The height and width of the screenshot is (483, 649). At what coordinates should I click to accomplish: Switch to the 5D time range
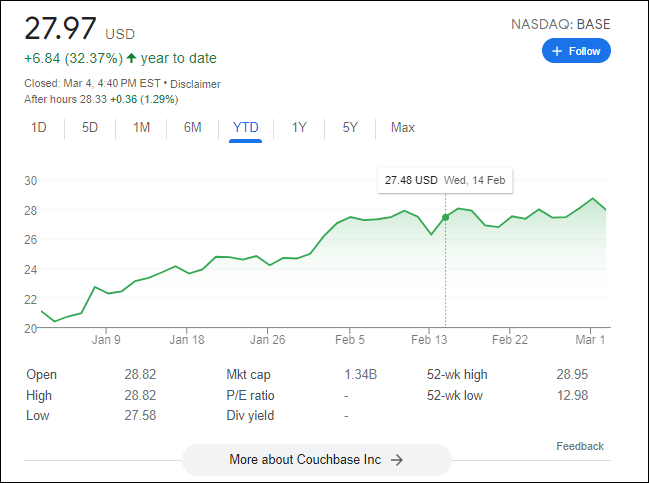click(90, 128)
